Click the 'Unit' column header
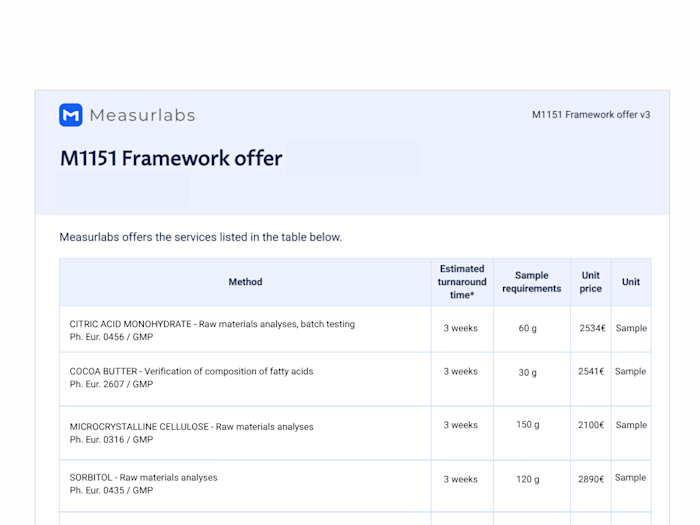 (x=631, y=282)
